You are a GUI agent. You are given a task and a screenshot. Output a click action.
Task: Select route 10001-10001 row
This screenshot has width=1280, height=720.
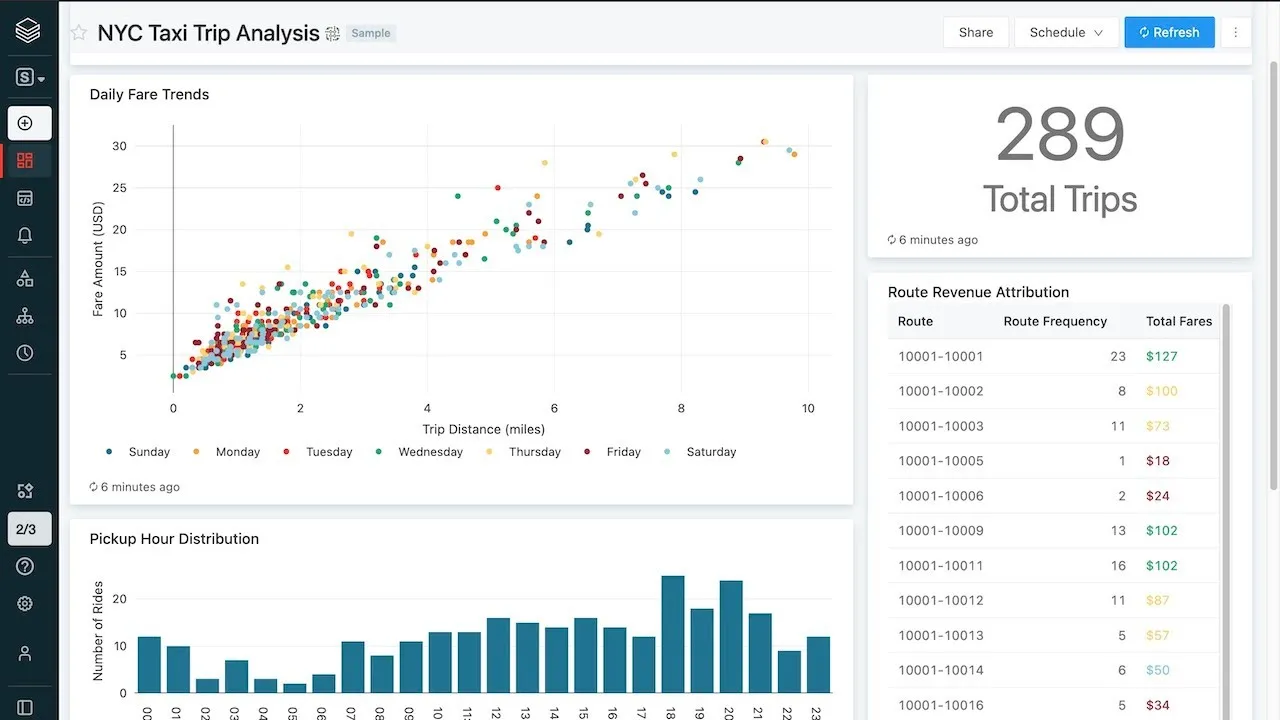(x=1053, y=356)
